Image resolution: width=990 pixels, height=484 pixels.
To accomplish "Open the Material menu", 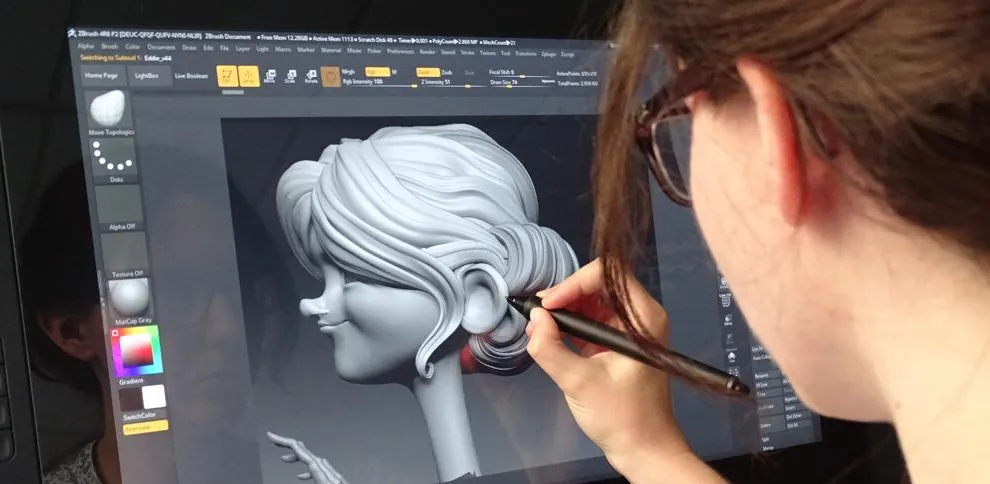I will pos(330,50).
